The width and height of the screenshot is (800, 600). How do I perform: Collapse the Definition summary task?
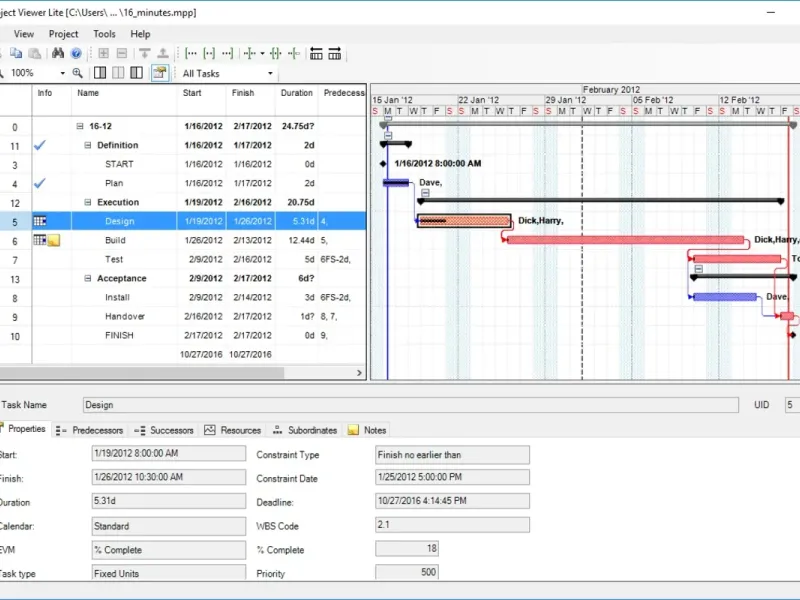point(88,145)
